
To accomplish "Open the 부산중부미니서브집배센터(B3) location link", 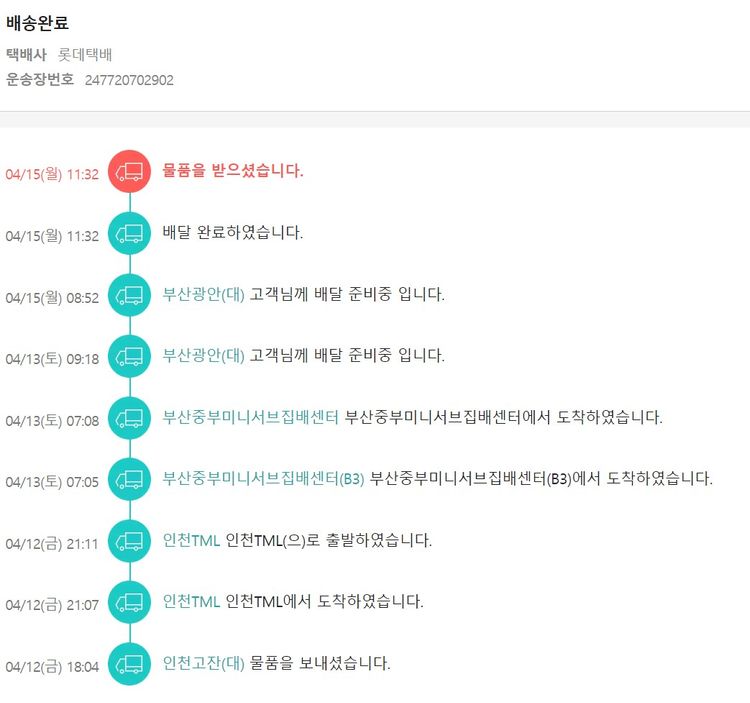I will [263, 479].
